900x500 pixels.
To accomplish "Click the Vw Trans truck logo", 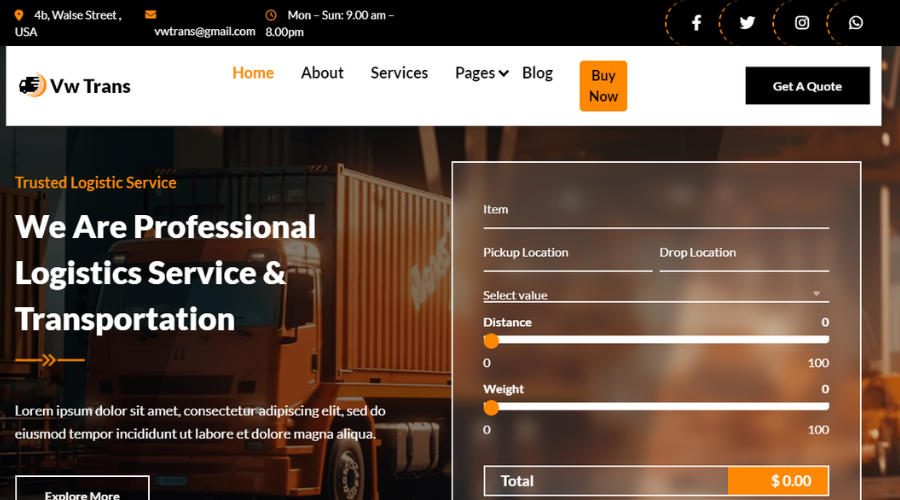I will click(x=32, y=86).
